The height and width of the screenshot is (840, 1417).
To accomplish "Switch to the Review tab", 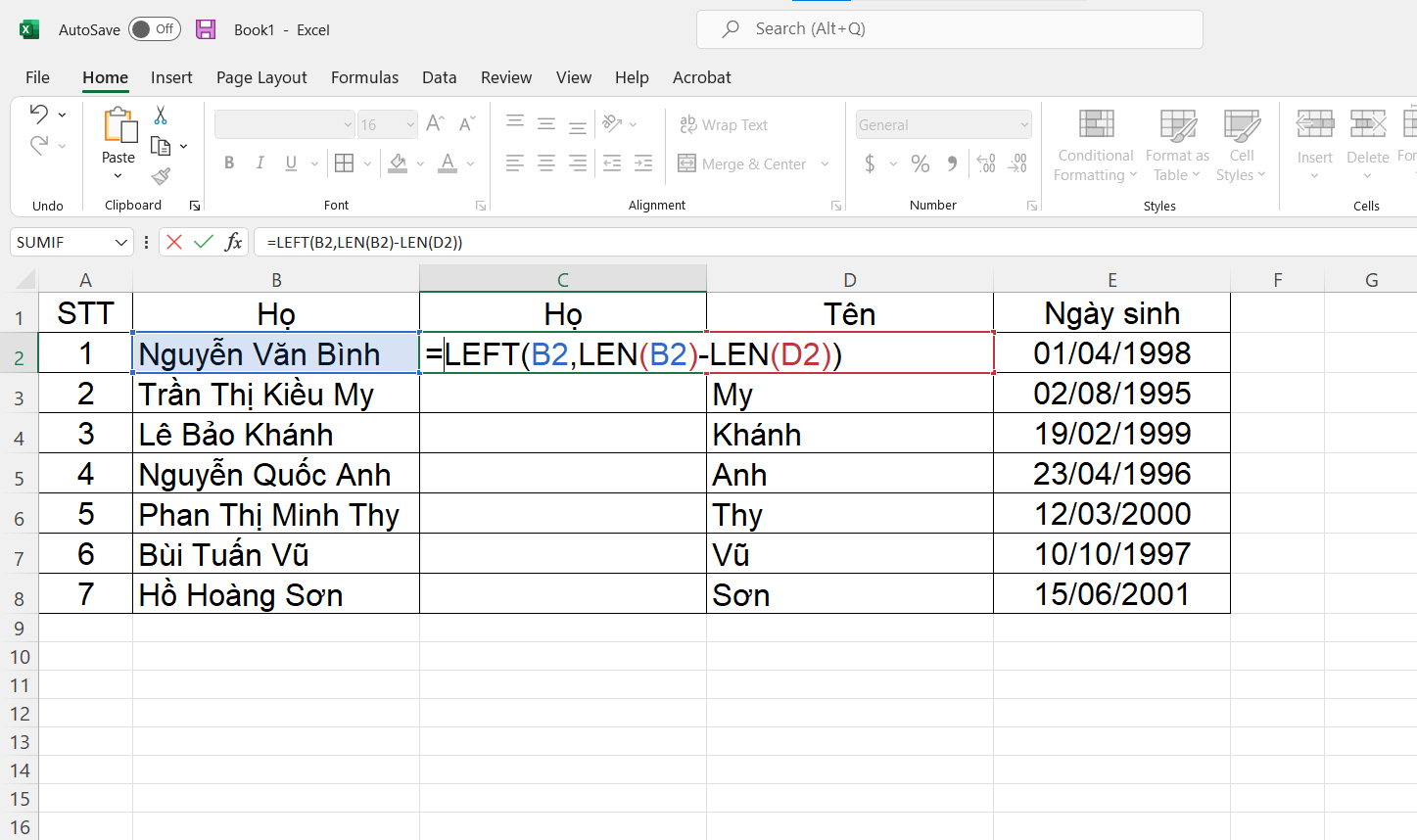I will click(x=506, y=77).
